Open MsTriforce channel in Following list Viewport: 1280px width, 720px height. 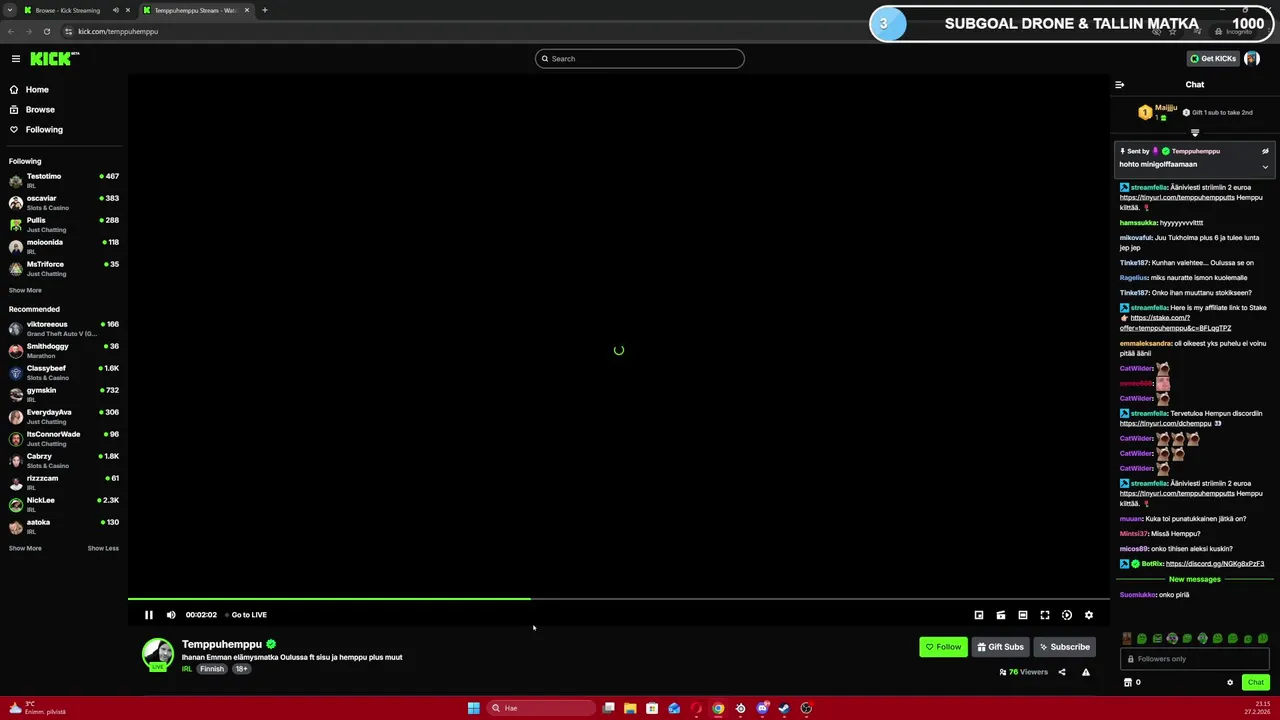(x=64, y=269)
